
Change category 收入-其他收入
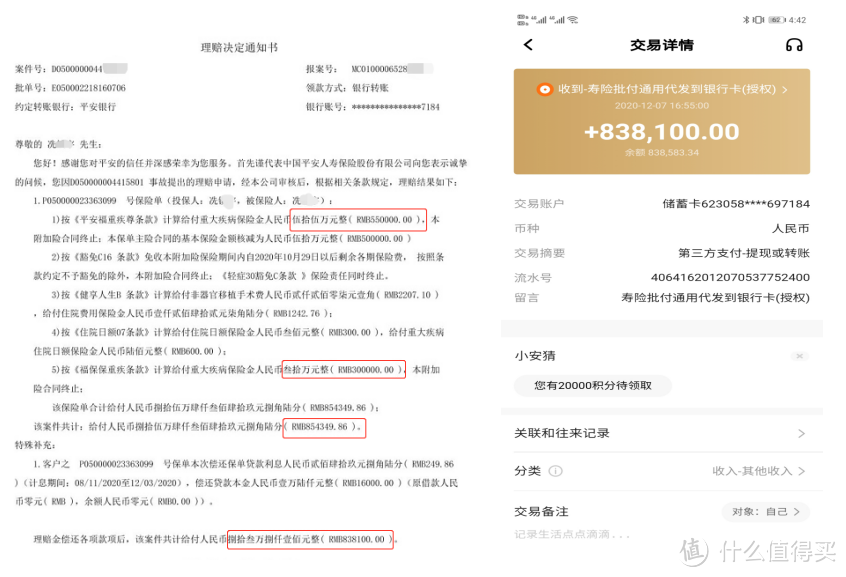(759, 471)
